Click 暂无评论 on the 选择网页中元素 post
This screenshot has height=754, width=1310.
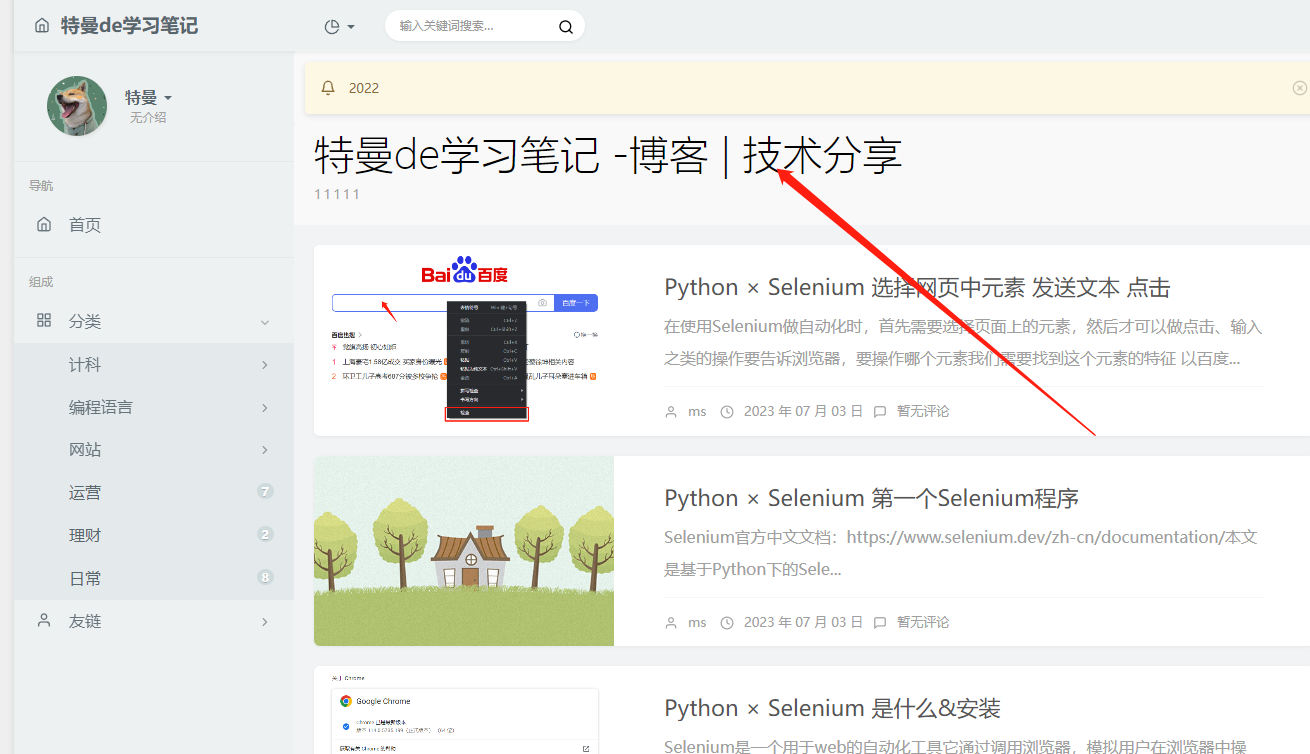(x=923, y=411)
